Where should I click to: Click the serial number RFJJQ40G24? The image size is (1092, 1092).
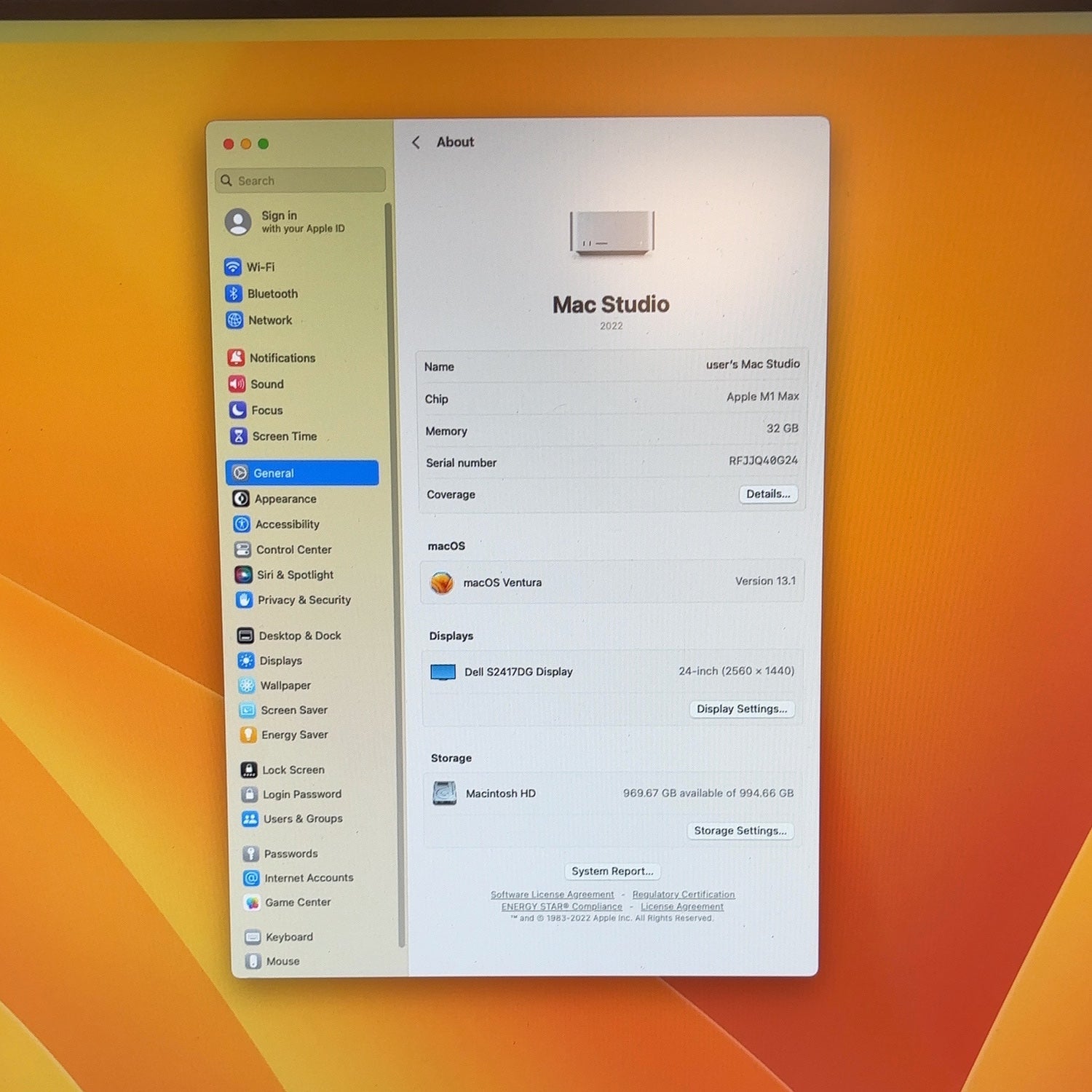coord(763,461)
